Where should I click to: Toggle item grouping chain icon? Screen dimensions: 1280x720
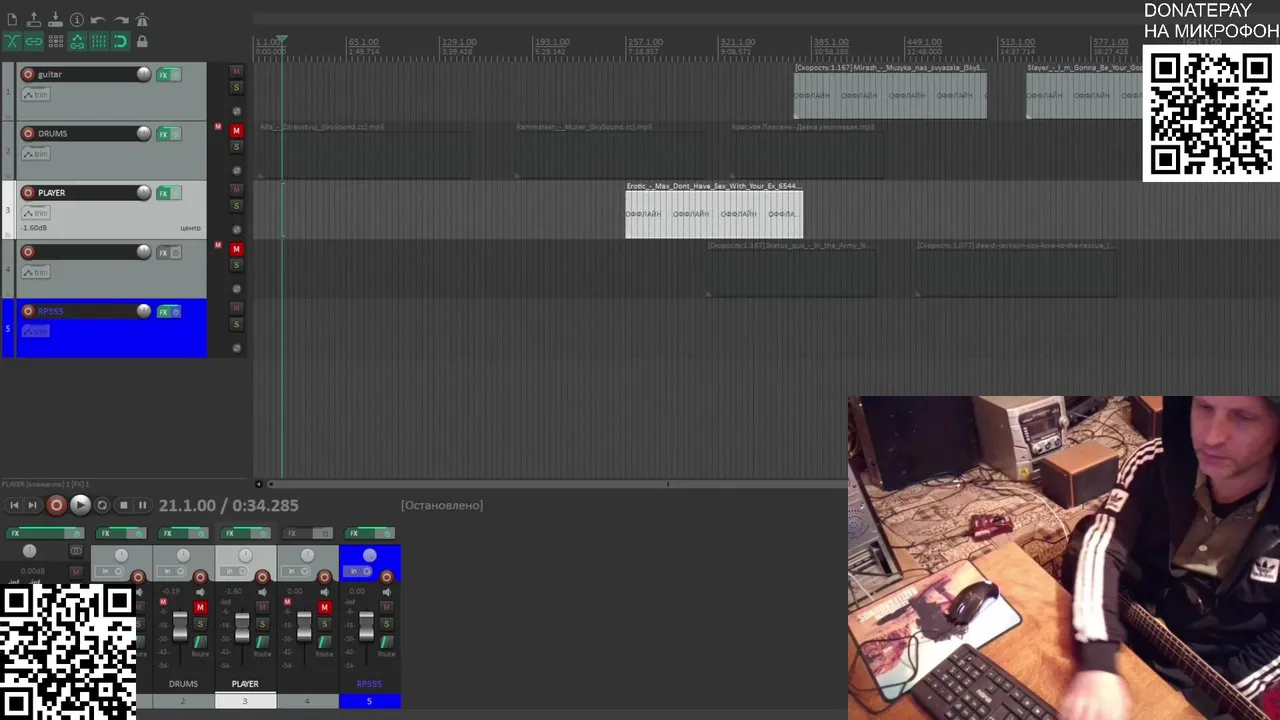point(34,41)
